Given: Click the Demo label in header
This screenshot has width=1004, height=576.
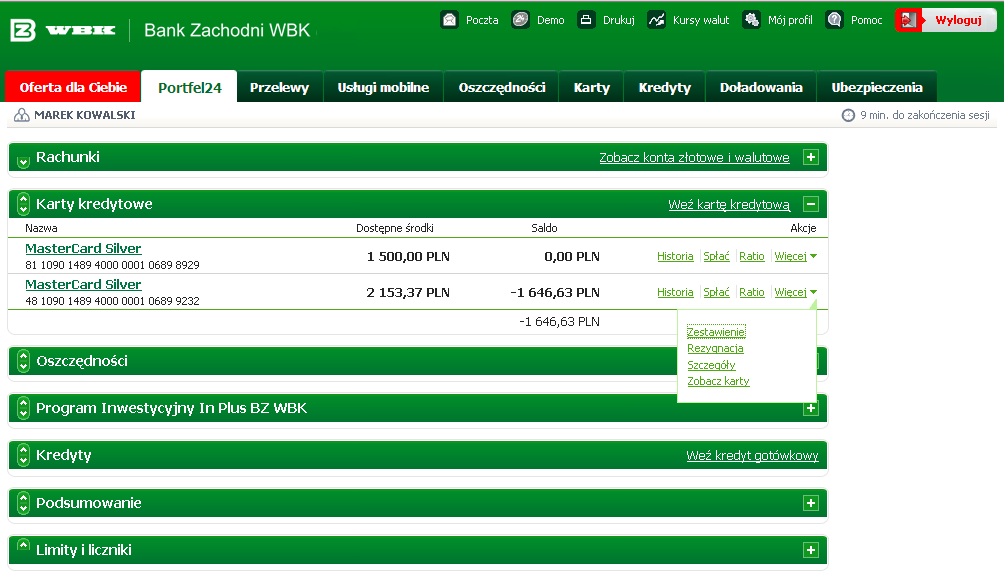Looking at the screenshot, I should coord(551,20).
